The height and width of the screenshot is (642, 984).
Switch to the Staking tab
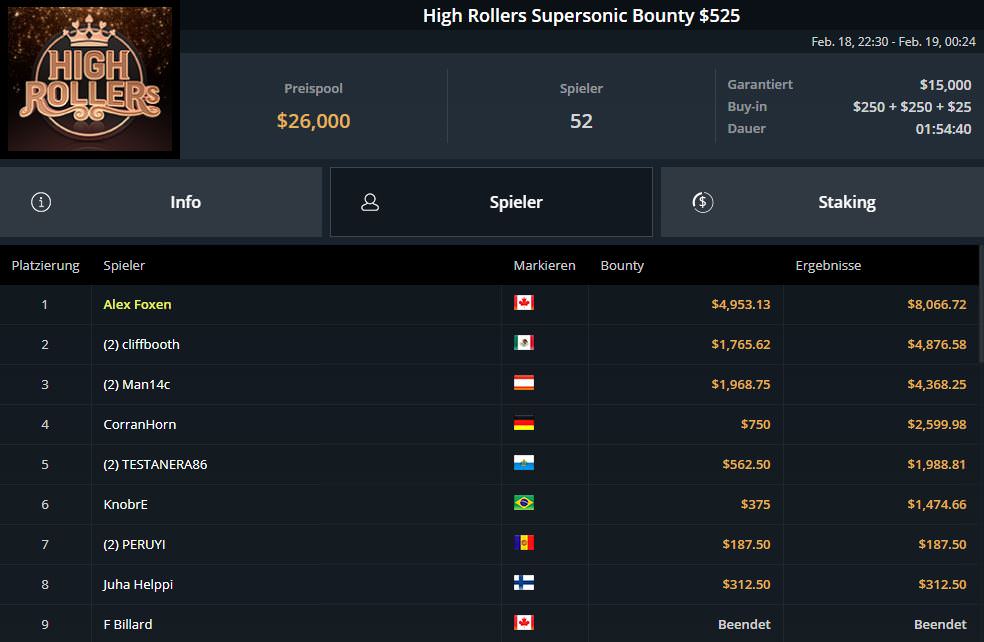pyautogui.click(x=822, y=202)
